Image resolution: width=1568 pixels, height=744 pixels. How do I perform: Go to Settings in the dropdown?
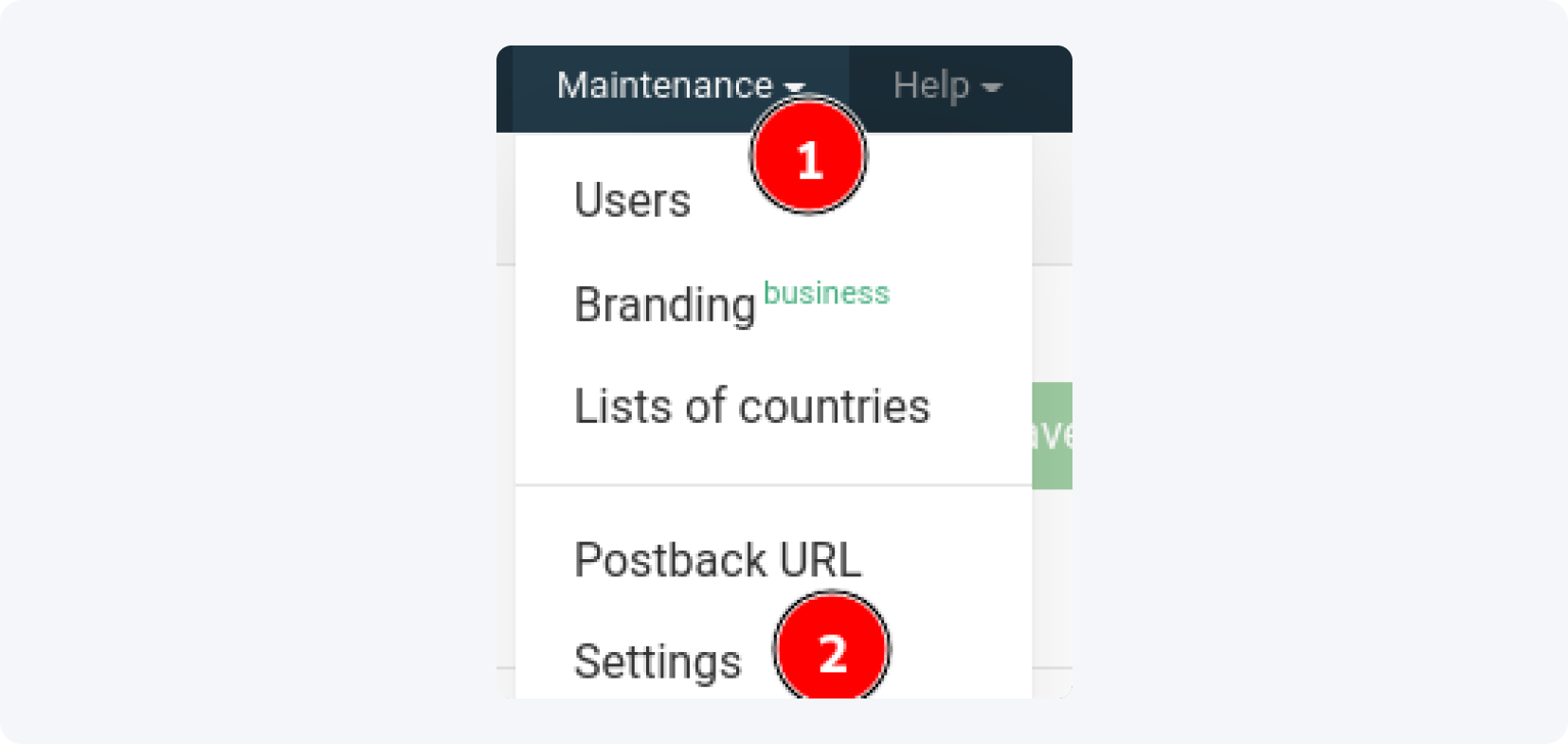(x=658, y=662)
